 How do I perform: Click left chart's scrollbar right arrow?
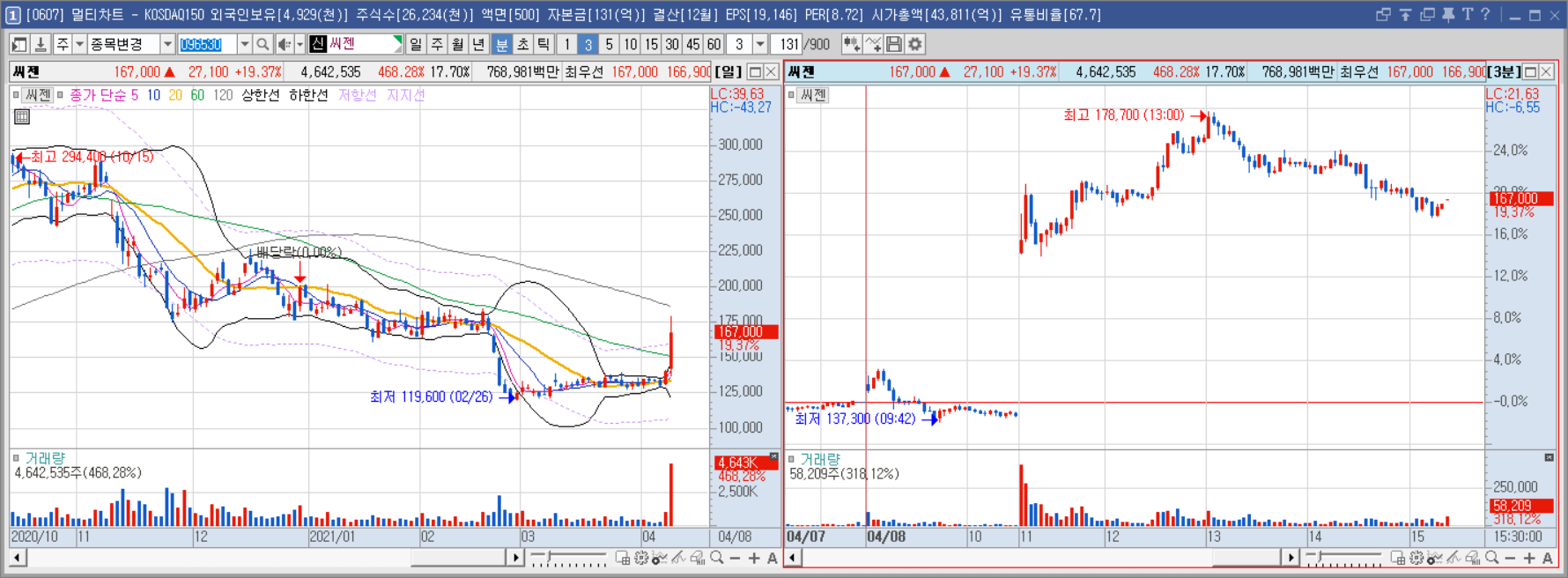[516, 558]
